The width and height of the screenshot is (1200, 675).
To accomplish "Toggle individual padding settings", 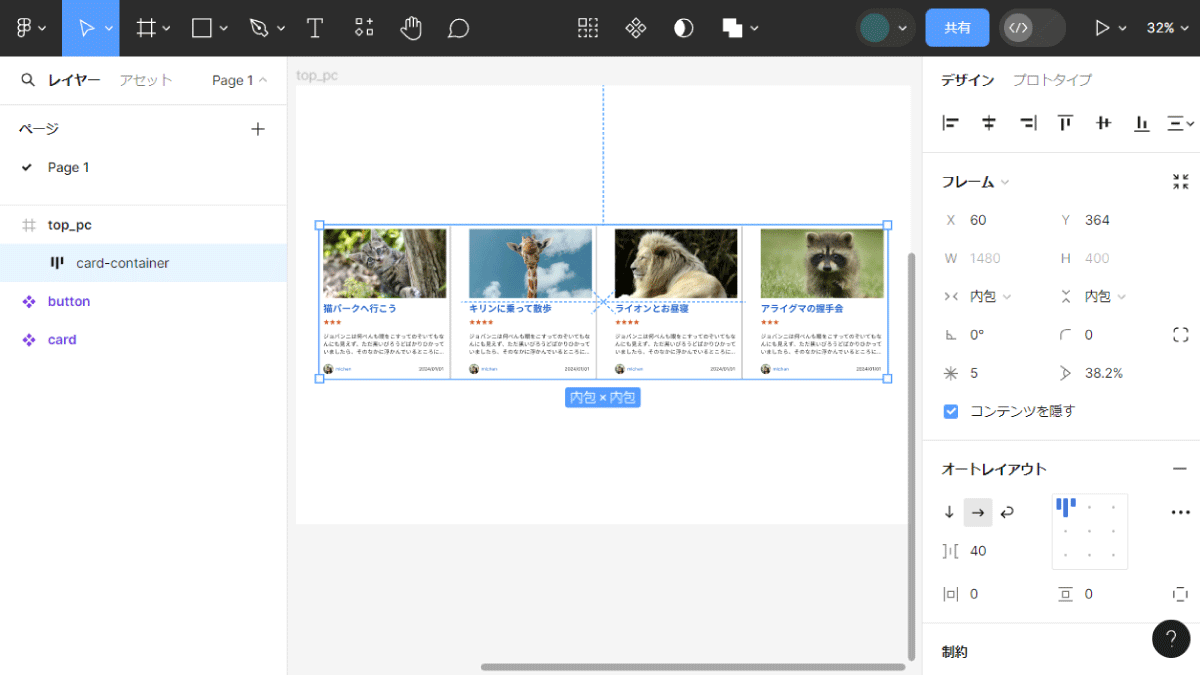I will [1180, 594].
